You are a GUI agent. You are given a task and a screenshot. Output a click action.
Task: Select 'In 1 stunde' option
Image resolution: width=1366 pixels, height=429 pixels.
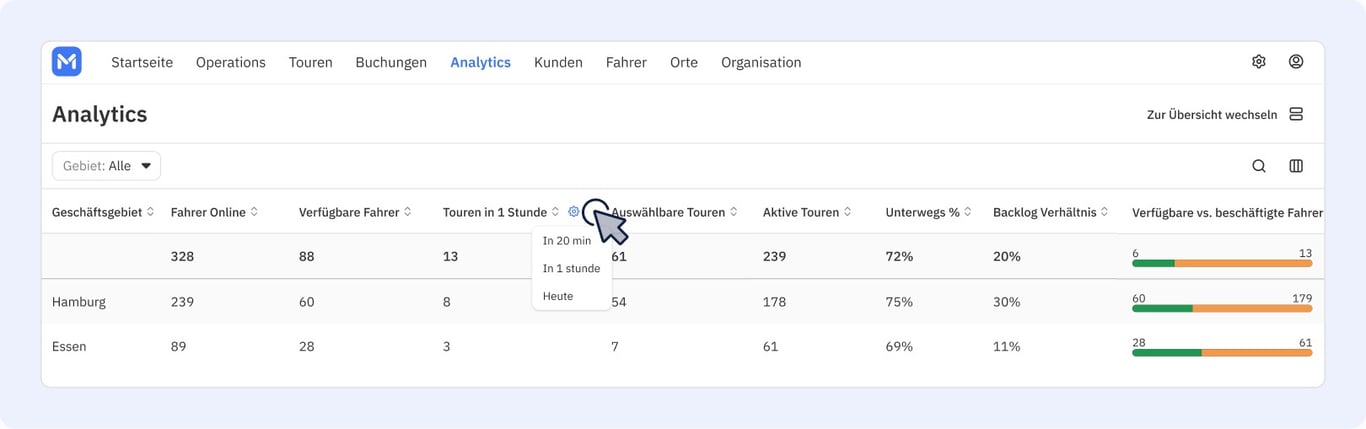[571, 269]
